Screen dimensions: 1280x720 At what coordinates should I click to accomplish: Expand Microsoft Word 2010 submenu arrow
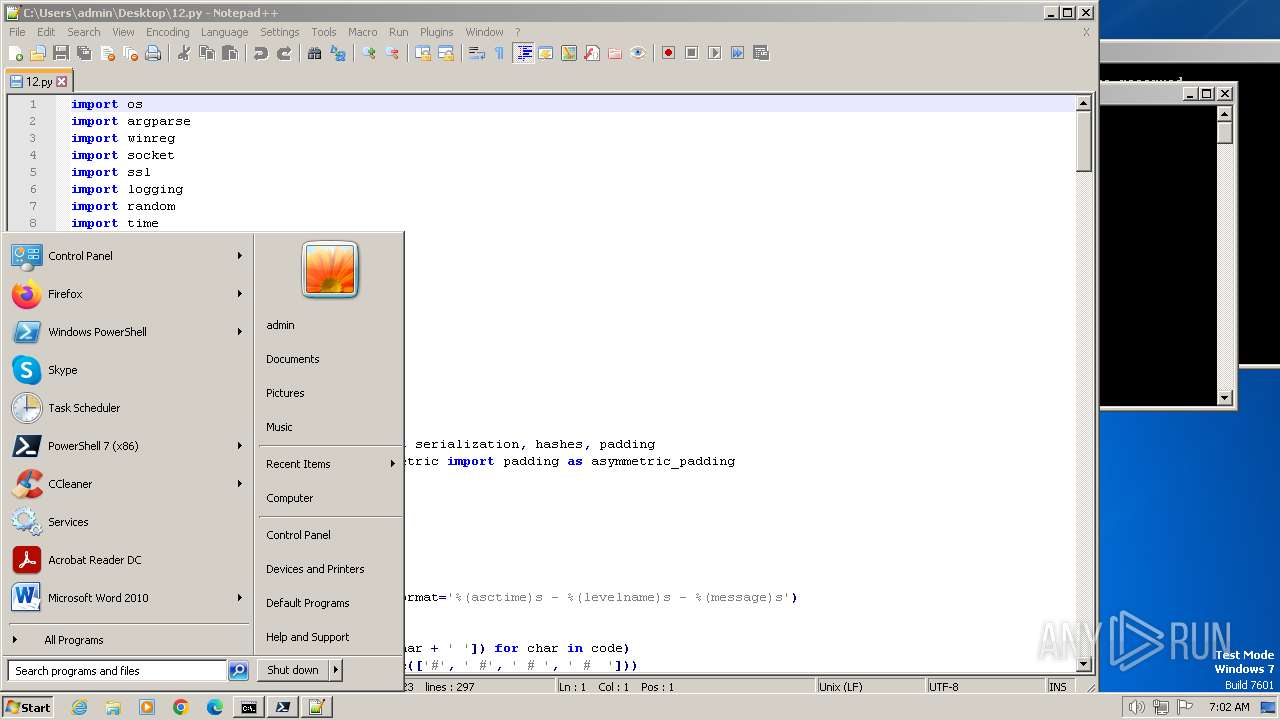click(x=240, y=598)
